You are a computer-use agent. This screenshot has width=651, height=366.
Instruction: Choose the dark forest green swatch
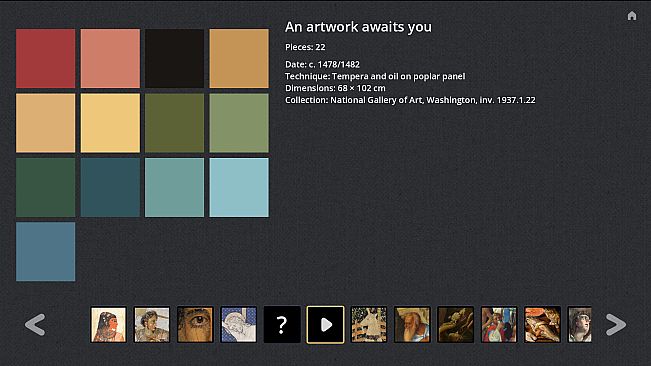point(46,187)
